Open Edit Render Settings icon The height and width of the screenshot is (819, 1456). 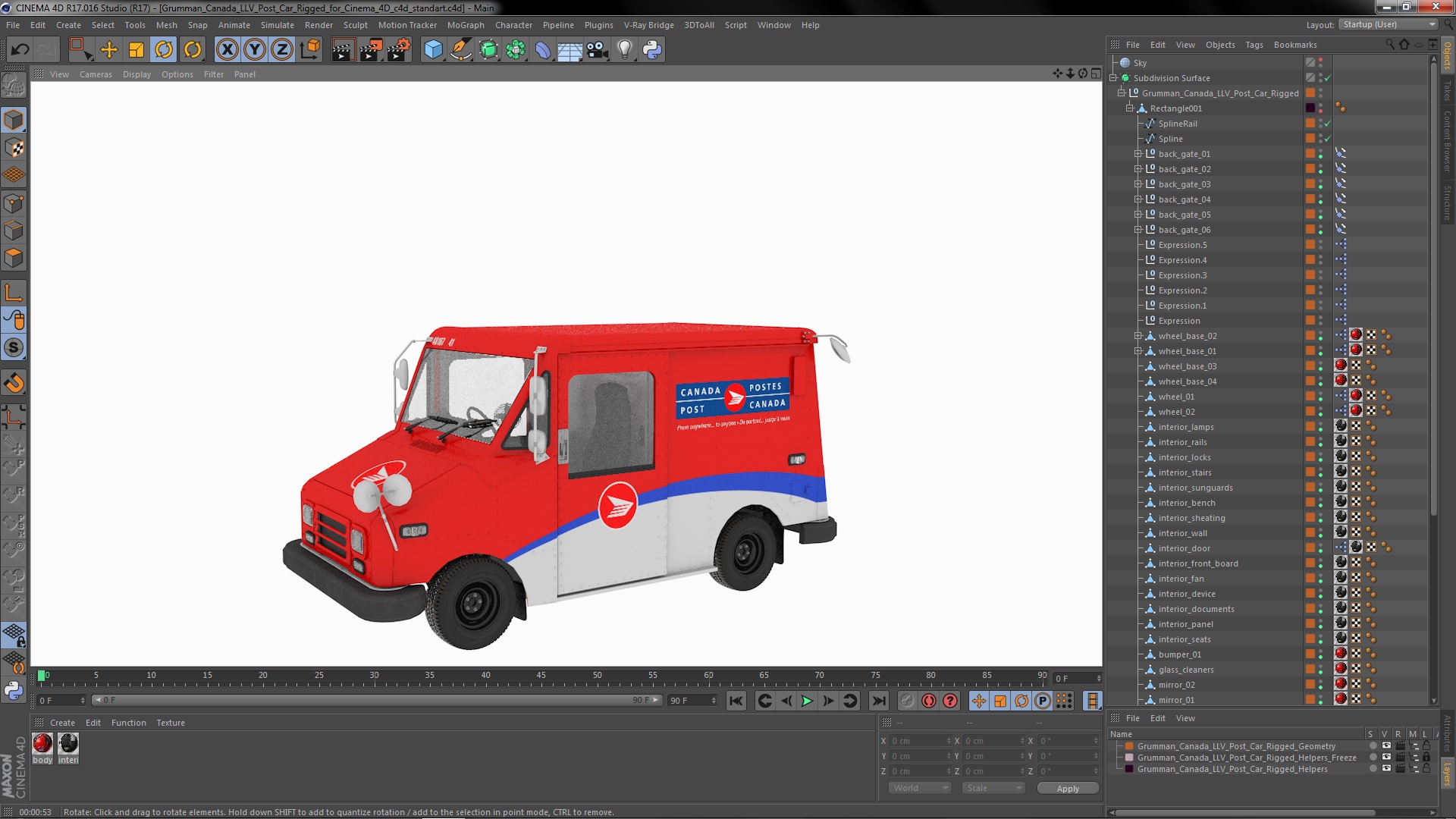(x=399, y=50)
